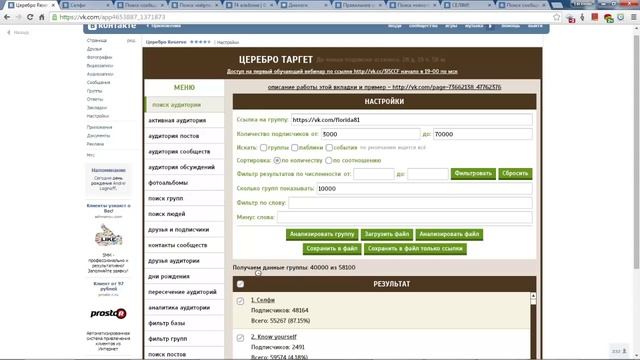Click the maximum subscribers field showing 70000
The height and width of the screenshot is (360, 640).
click(482, 134)
